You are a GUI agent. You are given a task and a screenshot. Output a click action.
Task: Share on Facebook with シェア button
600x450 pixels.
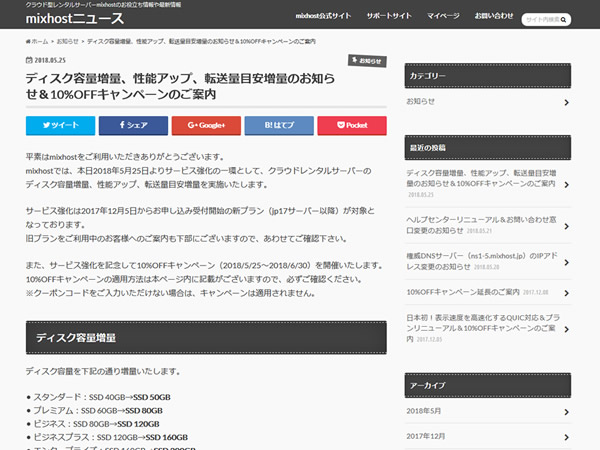pyautogui.click(x=133, y=126)
